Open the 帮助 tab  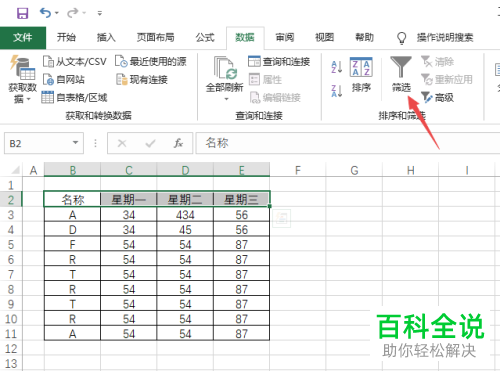tap(364, 37)
